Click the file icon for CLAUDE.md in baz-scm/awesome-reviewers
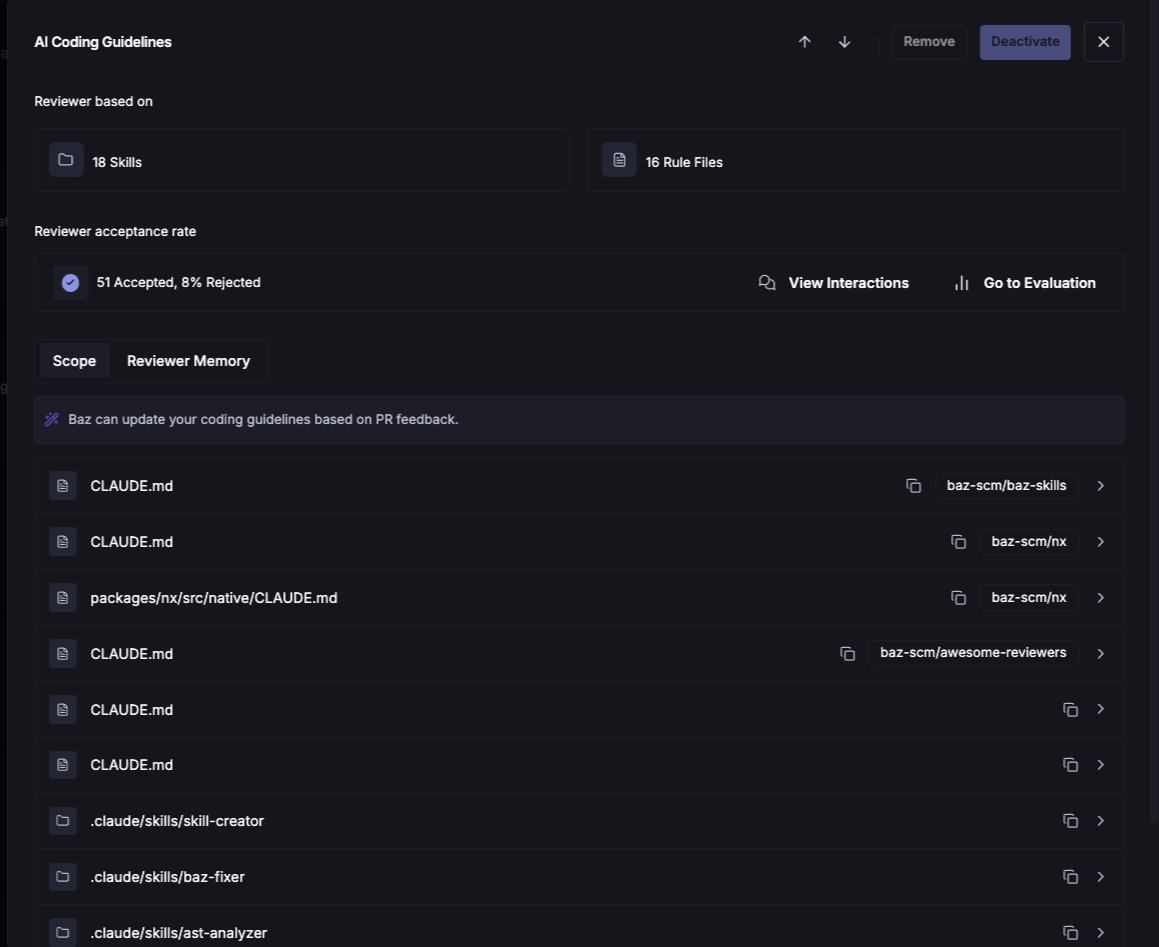This screenshot has width=1159, height=947. pyautogui.click(x=63, y=654)
